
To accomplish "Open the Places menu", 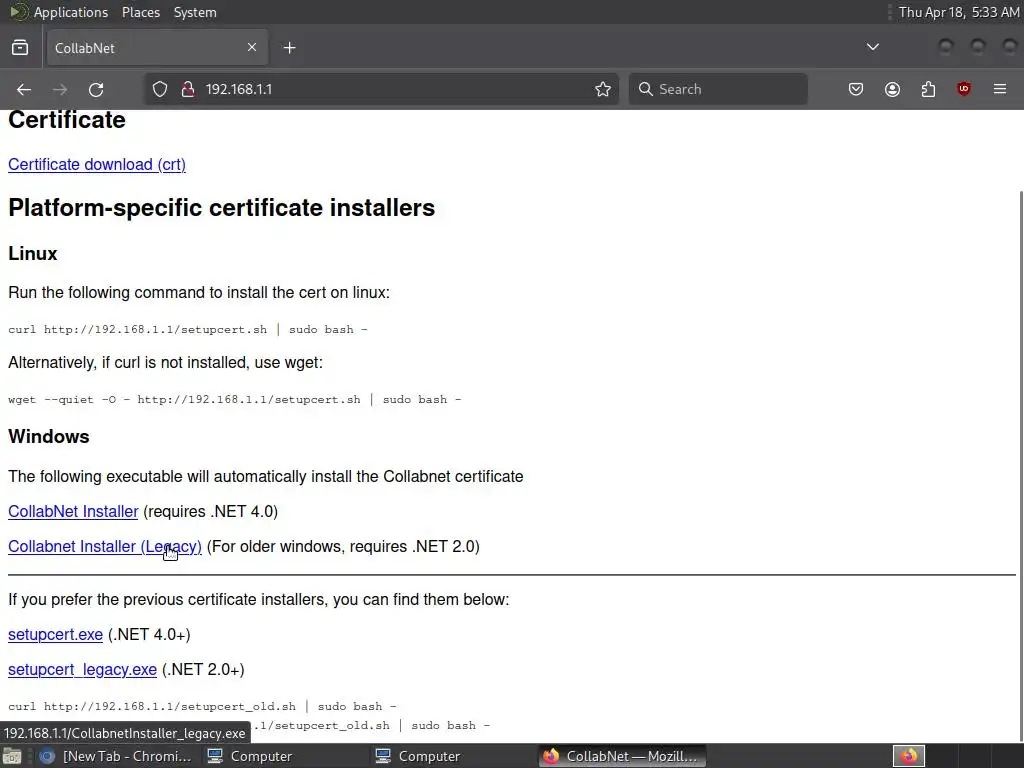I will click(140, 12).
